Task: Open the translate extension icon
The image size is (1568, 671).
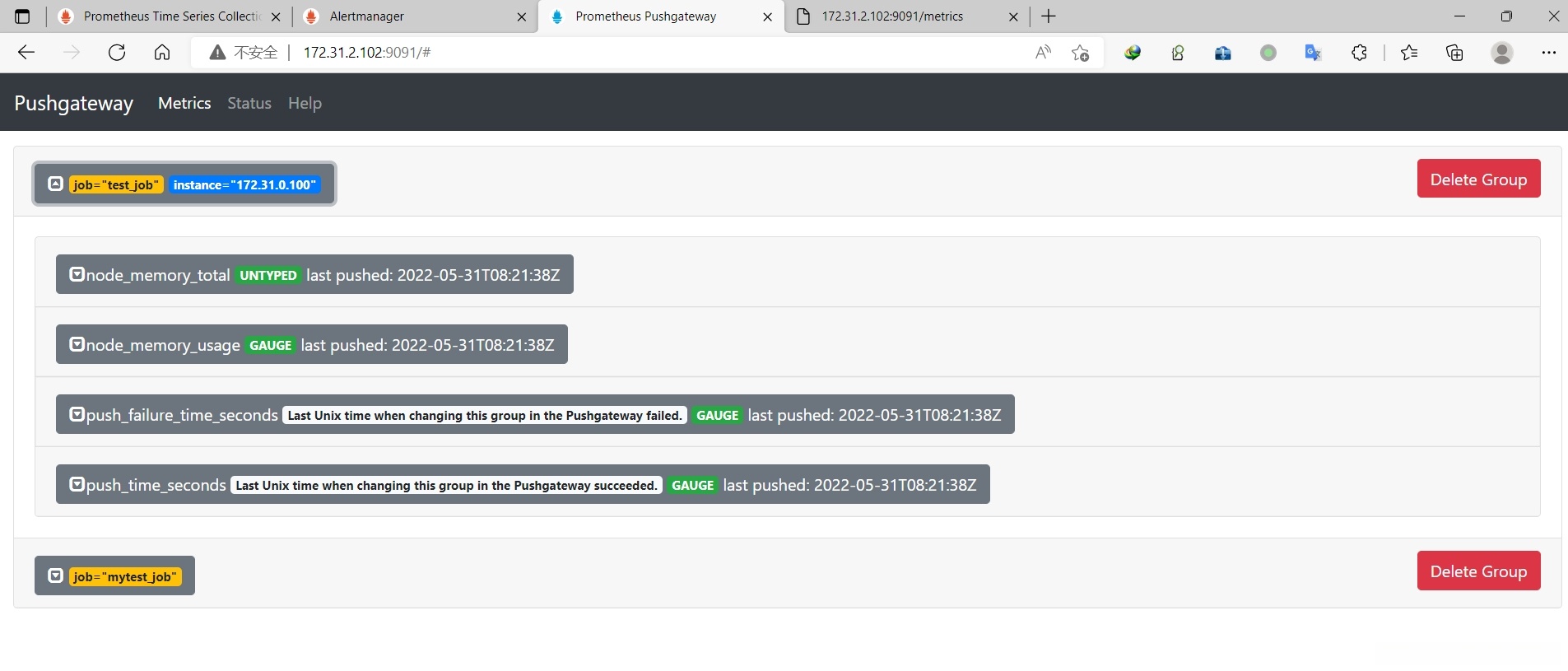Action: point(1314,53)
